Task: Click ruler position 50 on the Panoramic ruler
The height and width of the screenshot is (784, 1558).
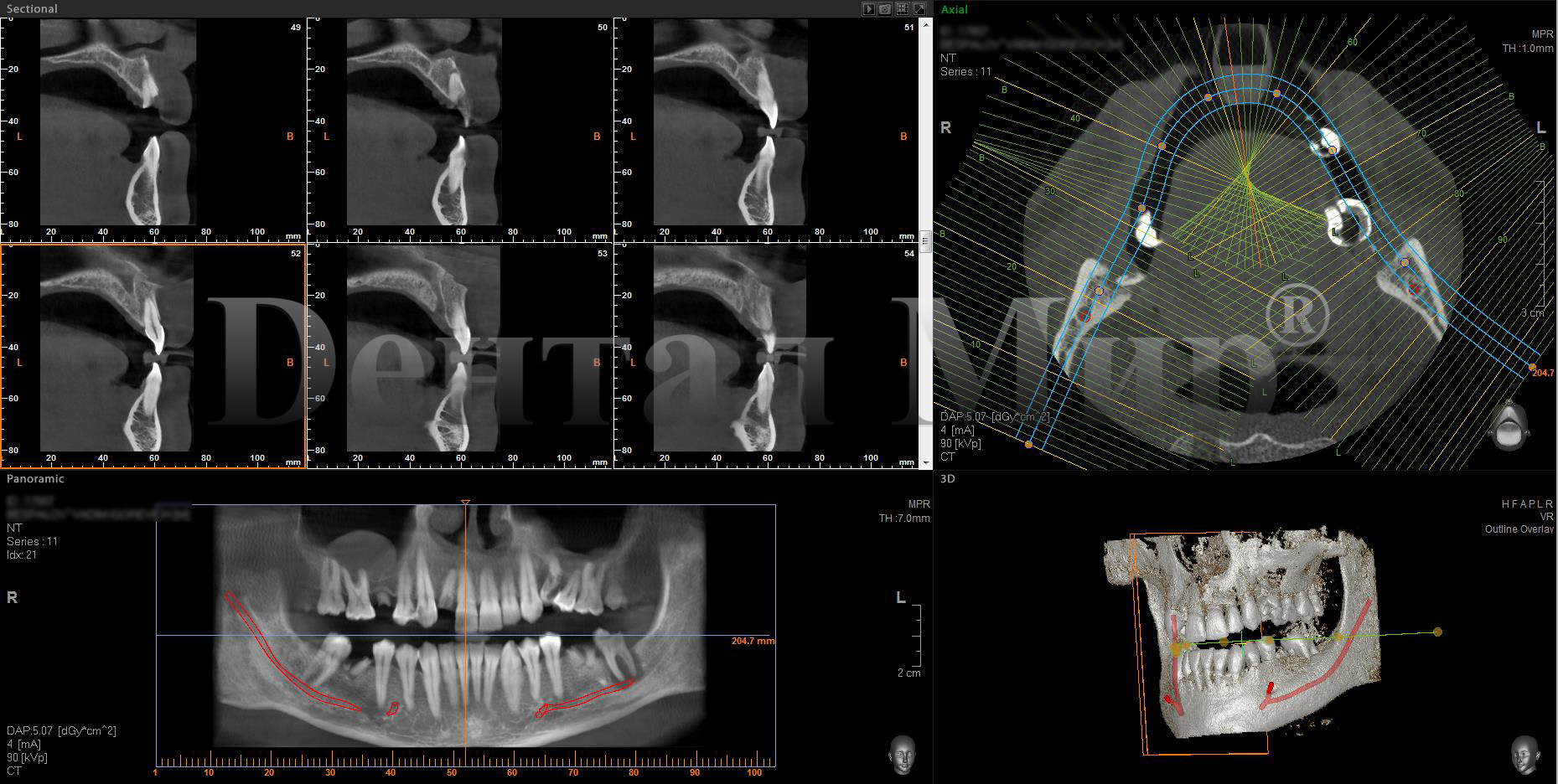Action: click(453, 772)
